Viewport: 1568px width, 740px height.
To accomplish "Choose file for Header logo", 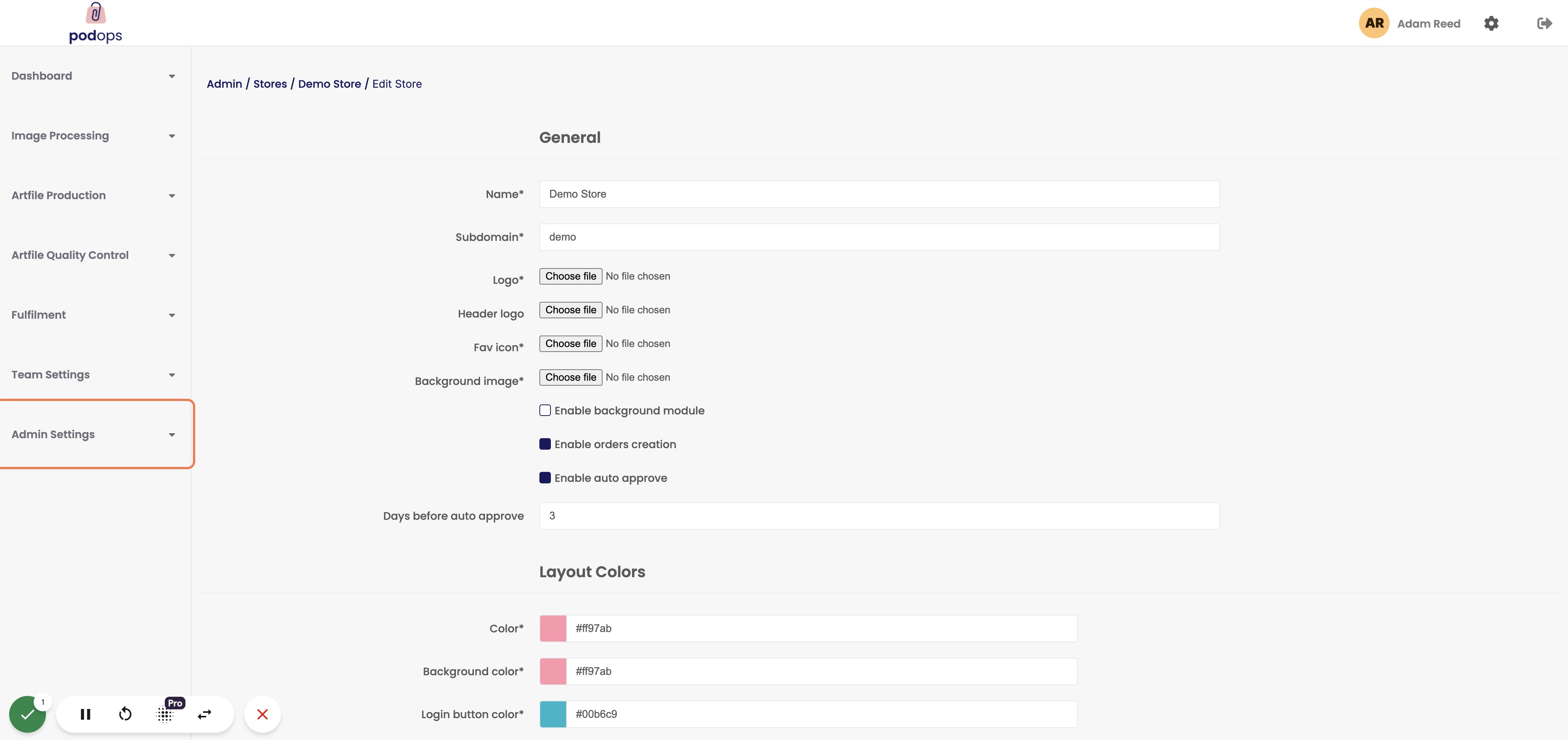I will [x=570, y=310].
